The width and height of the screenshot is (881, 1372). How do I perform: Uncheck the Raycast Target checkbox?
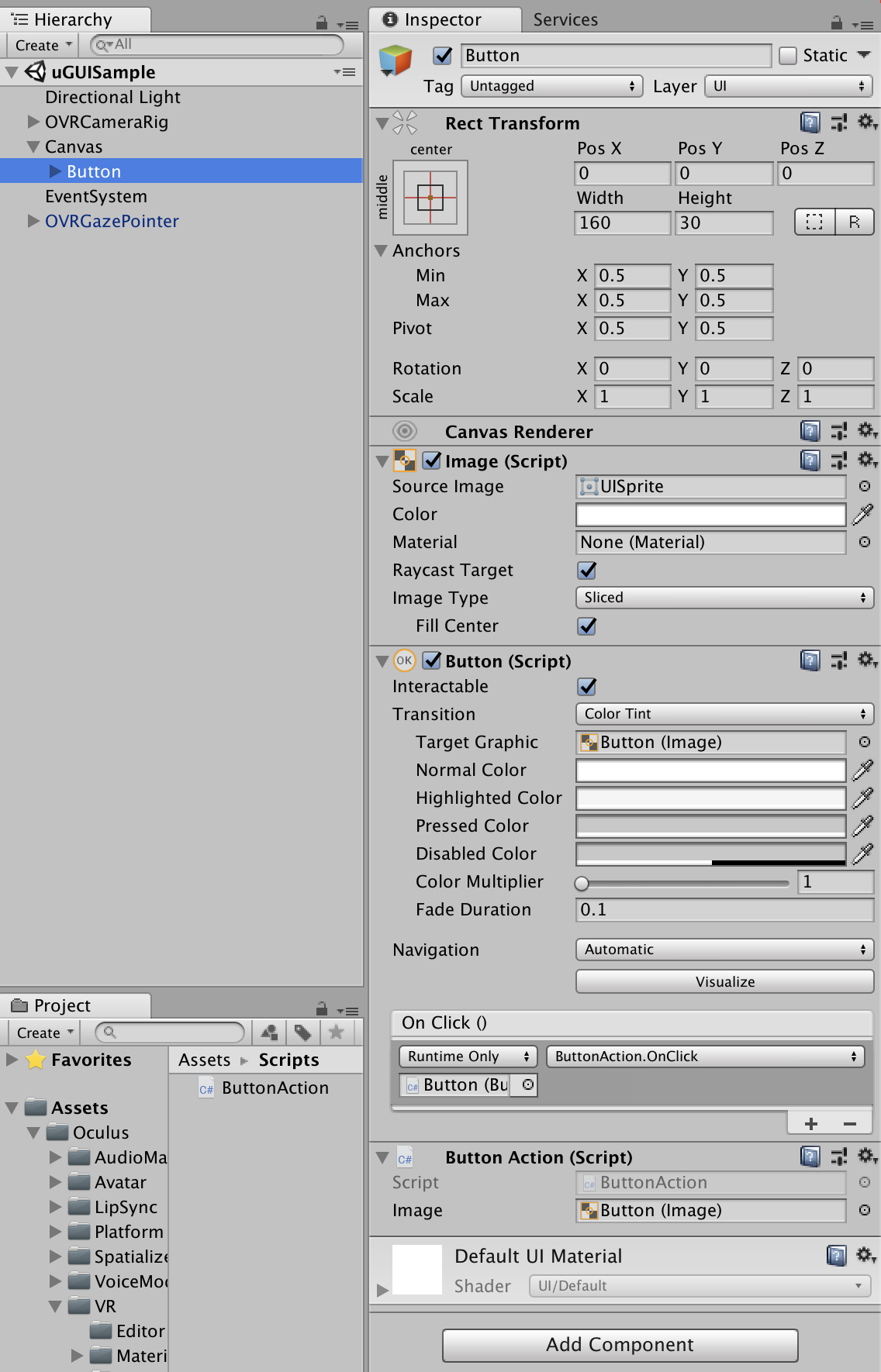pyautogui.click(x=587, y=571)
